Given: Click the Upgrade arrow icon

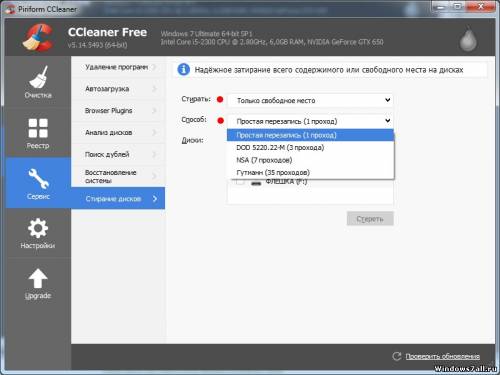Looking at the screenshot, I should point(38,278).
